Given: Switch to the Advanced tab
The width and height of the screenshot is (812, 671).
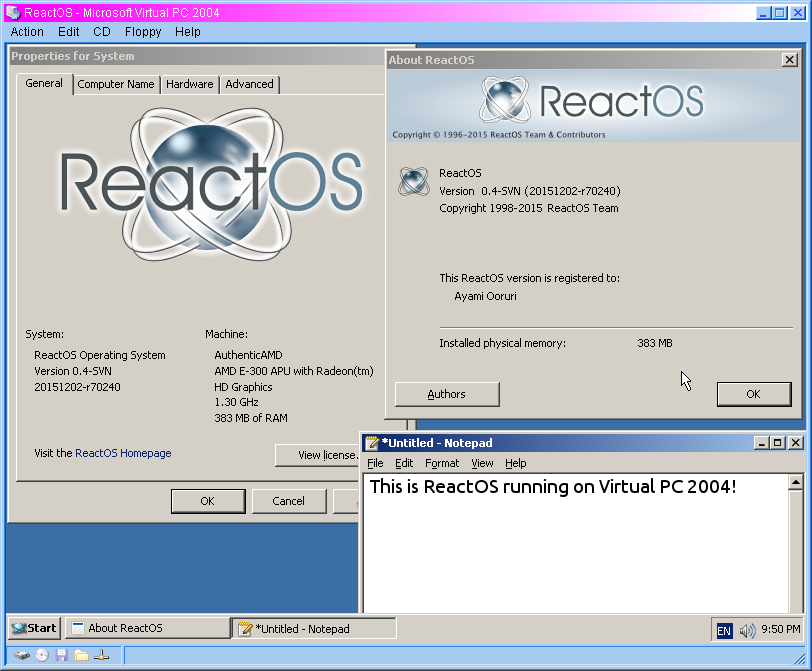Looking at the screenshot, I should coord(249,84).
